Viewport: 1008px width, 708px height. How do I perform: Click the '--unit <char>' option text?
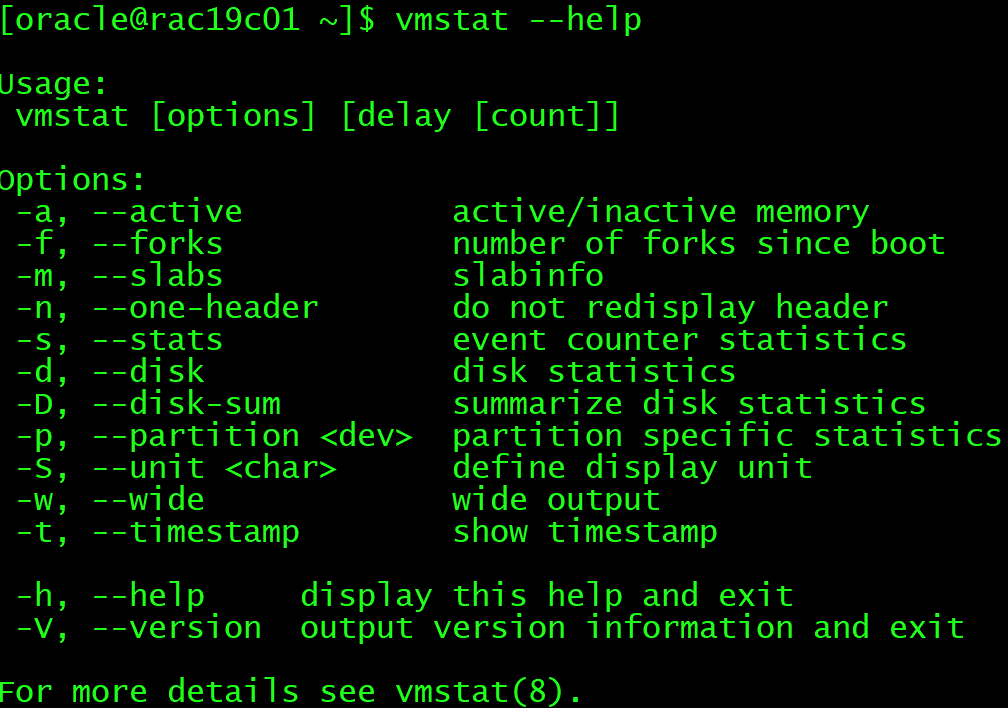coord(214,468)
